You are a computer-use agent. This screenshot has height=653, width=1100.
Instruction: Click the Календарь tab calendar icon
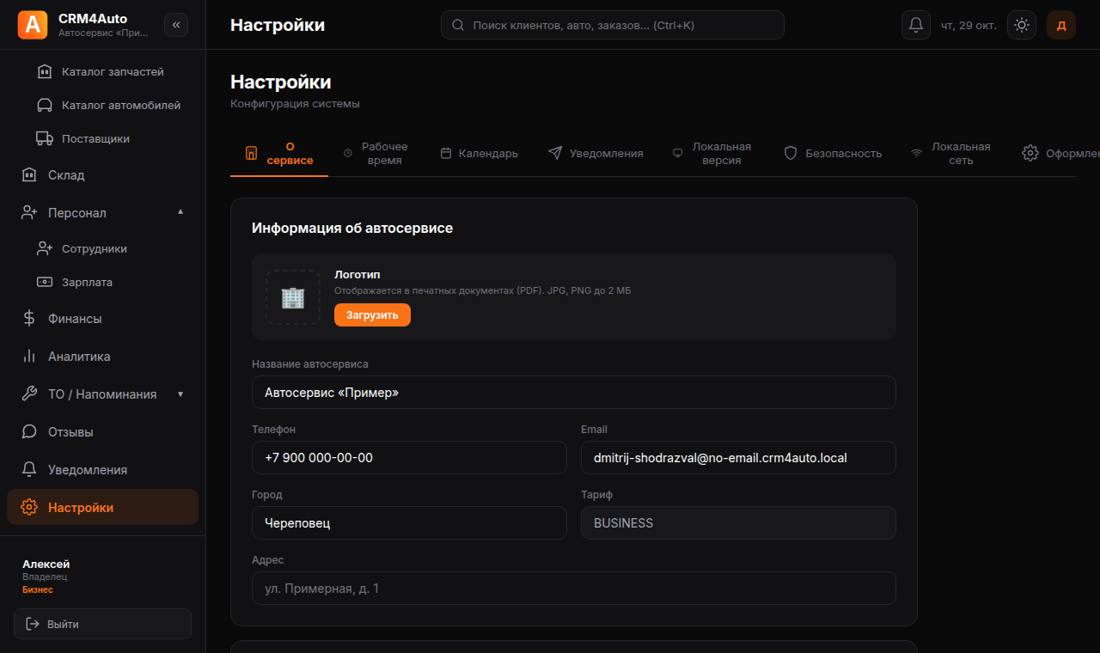click(445, 153)
